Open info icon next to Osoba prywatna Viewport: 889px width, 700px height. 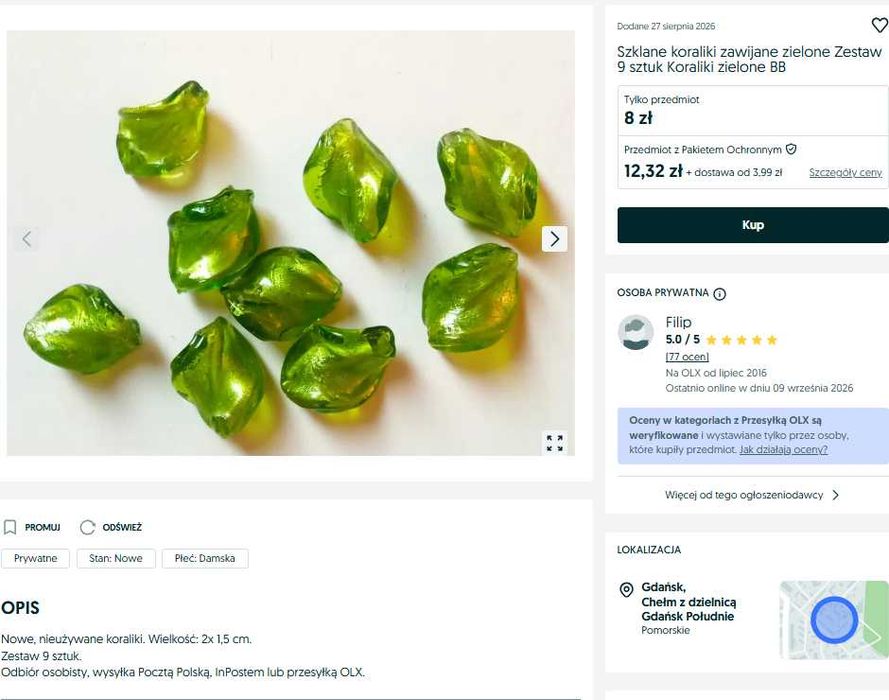pyautogui.click(x=719, y=294)
